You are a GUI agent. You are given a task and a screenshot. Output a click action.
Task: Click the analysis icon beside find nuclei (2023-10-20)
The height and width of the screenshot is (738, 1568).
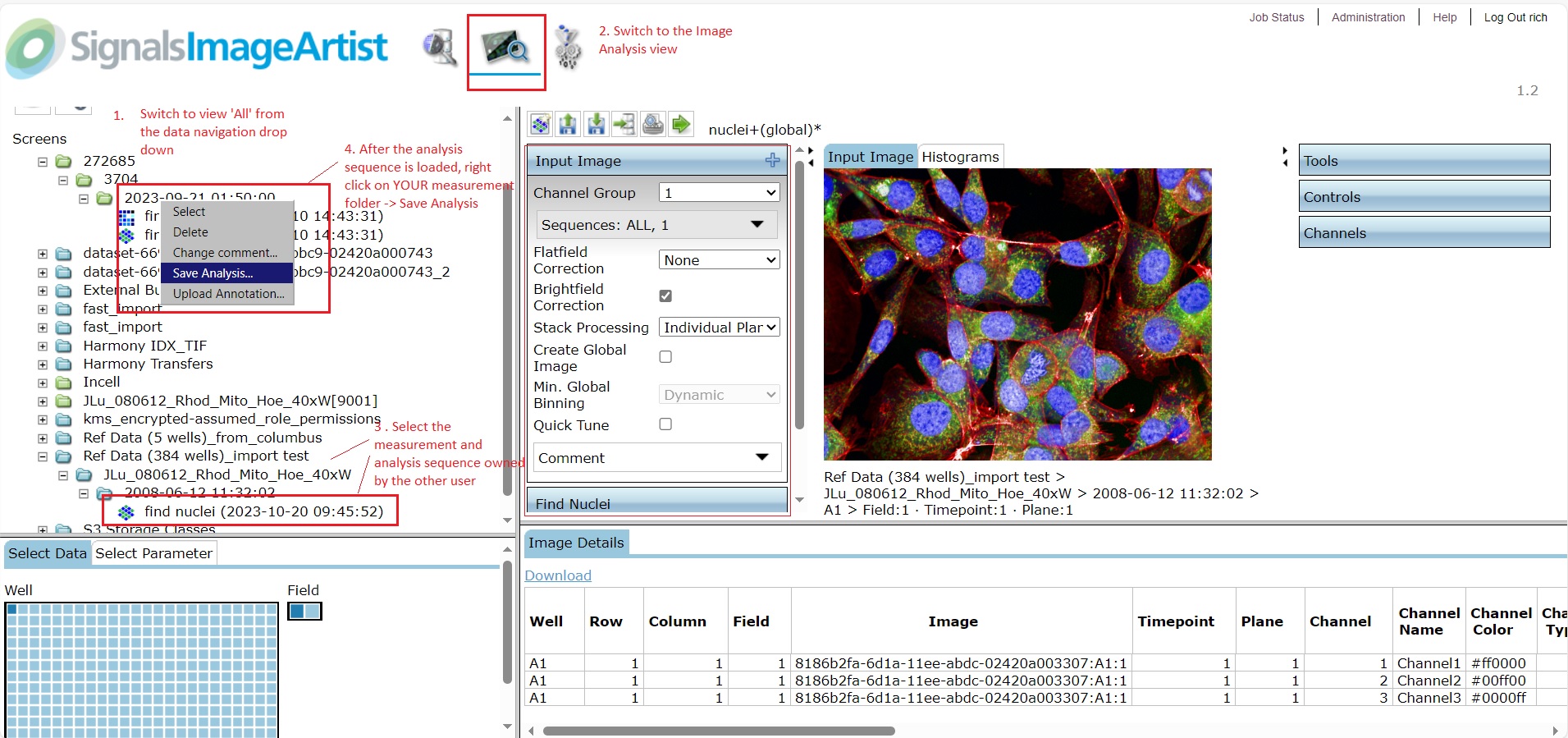pos(126,511)
